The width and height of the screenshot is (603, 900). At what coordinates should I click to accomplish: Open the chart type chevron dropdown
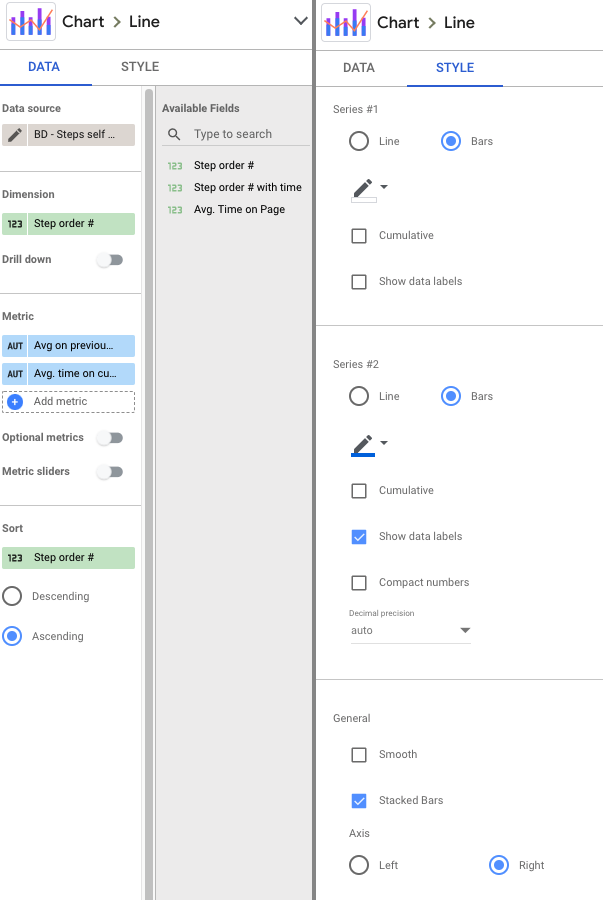click(301, 21)
